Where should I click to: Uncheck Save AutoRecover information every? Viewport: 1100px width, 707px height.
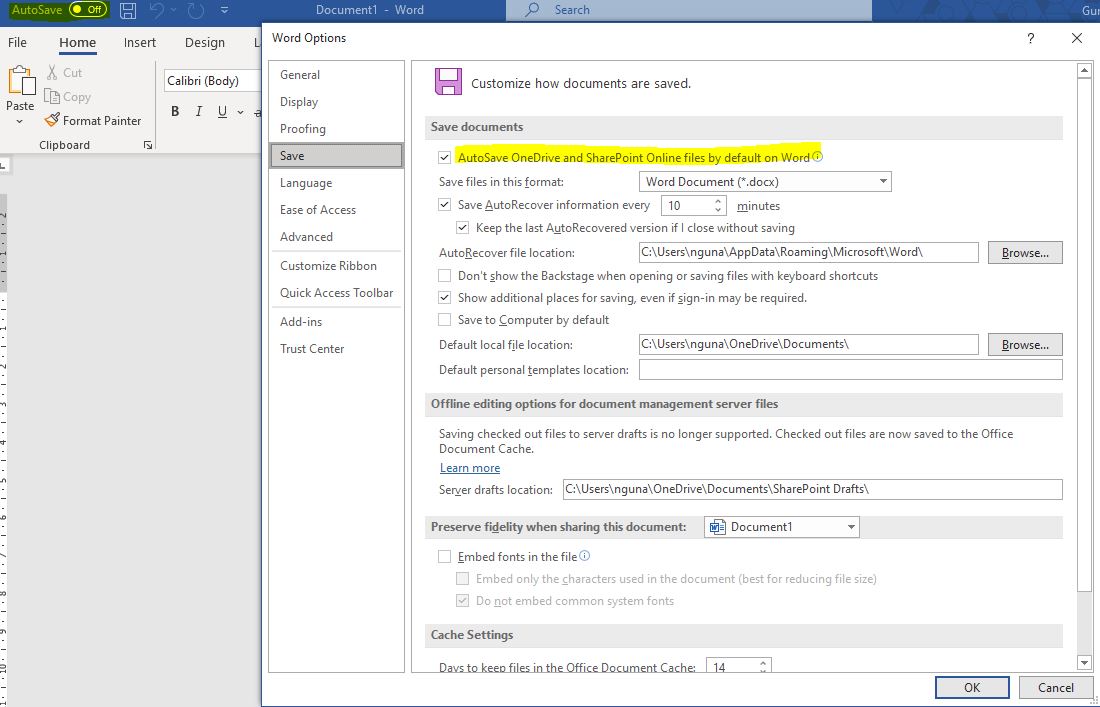click(x=444, y=204)
